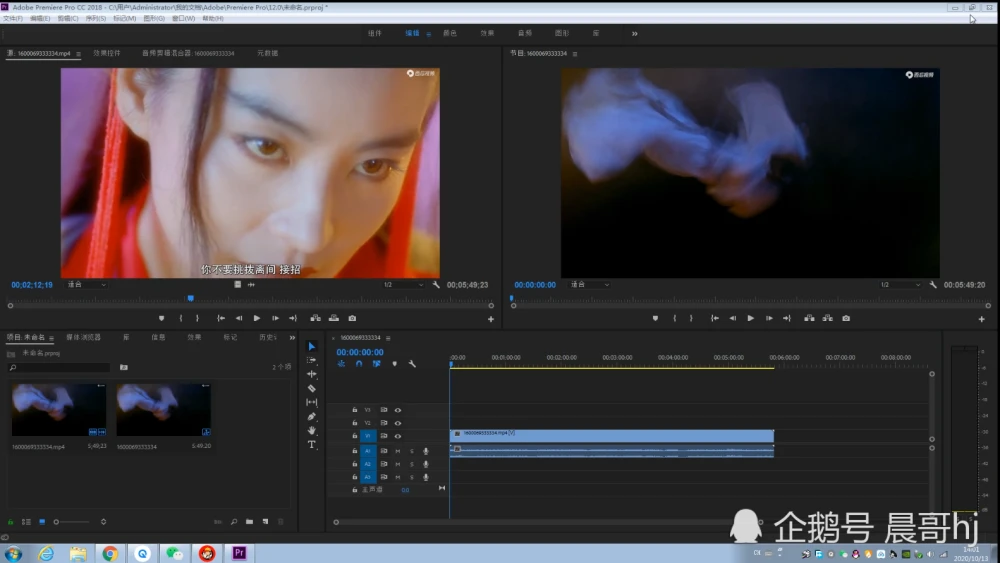Open Source panel hamburger menu

tap(78, 54)
